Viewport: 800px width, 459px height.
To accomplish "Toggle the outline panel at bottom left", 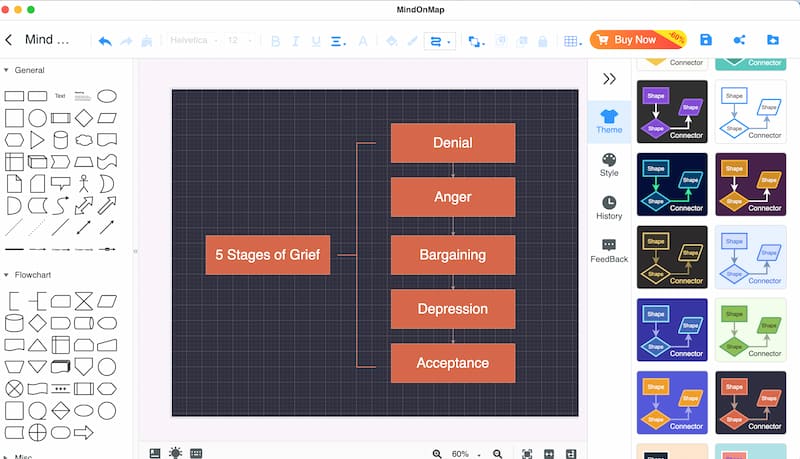I will click(x=155, y=453).
